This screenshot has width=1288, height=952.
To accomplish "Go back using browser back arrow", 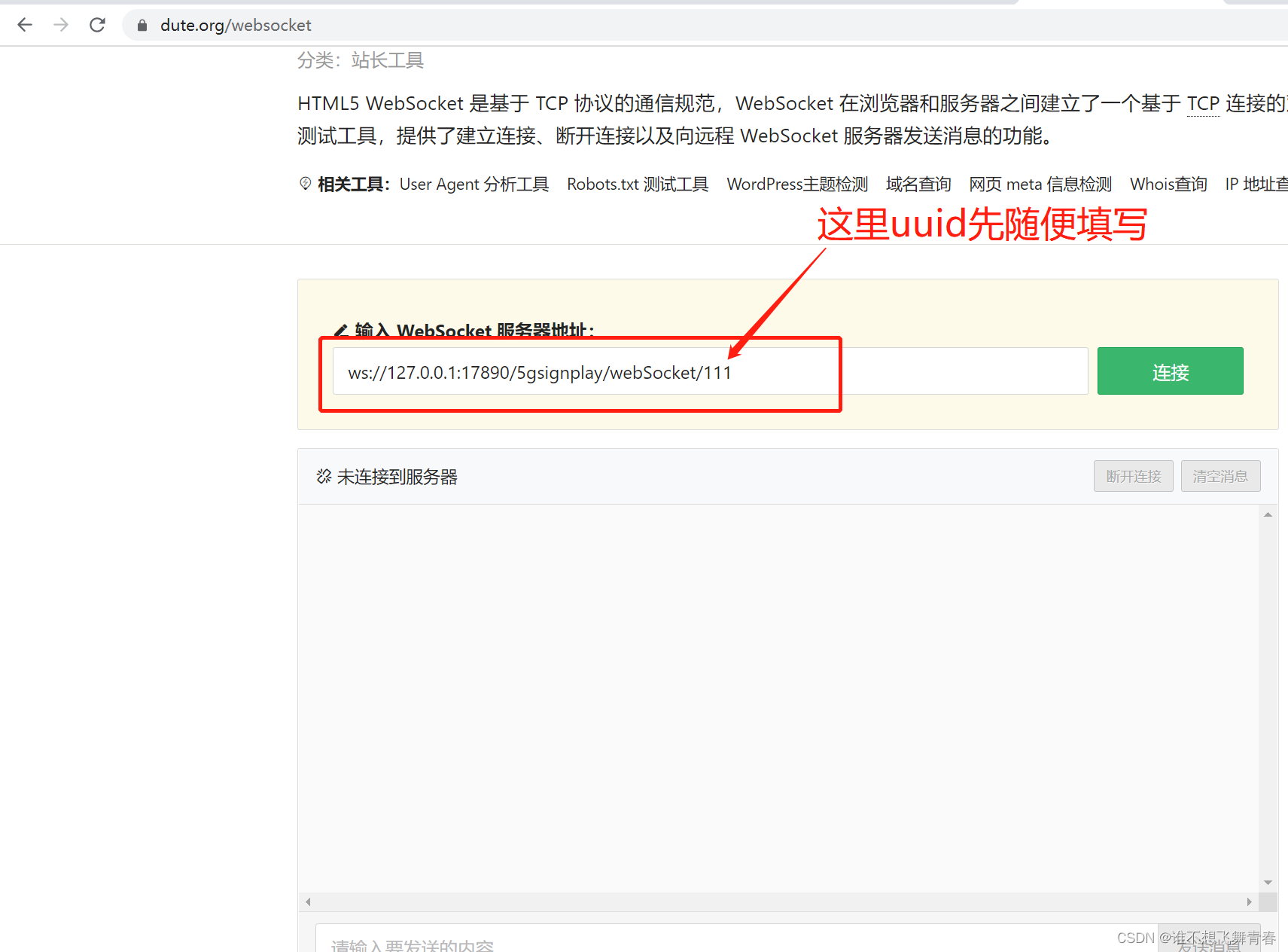I will coord(25,25).
